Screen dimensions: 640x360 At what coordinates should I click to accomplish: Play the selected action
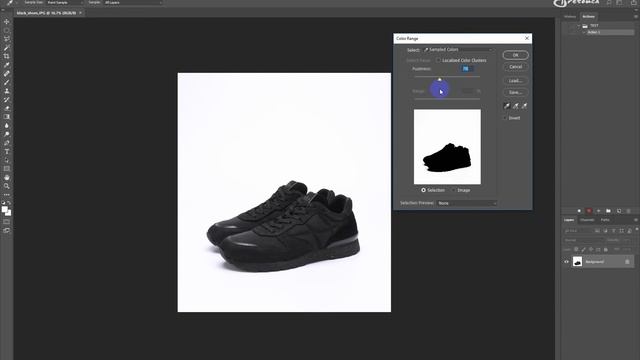599,211
